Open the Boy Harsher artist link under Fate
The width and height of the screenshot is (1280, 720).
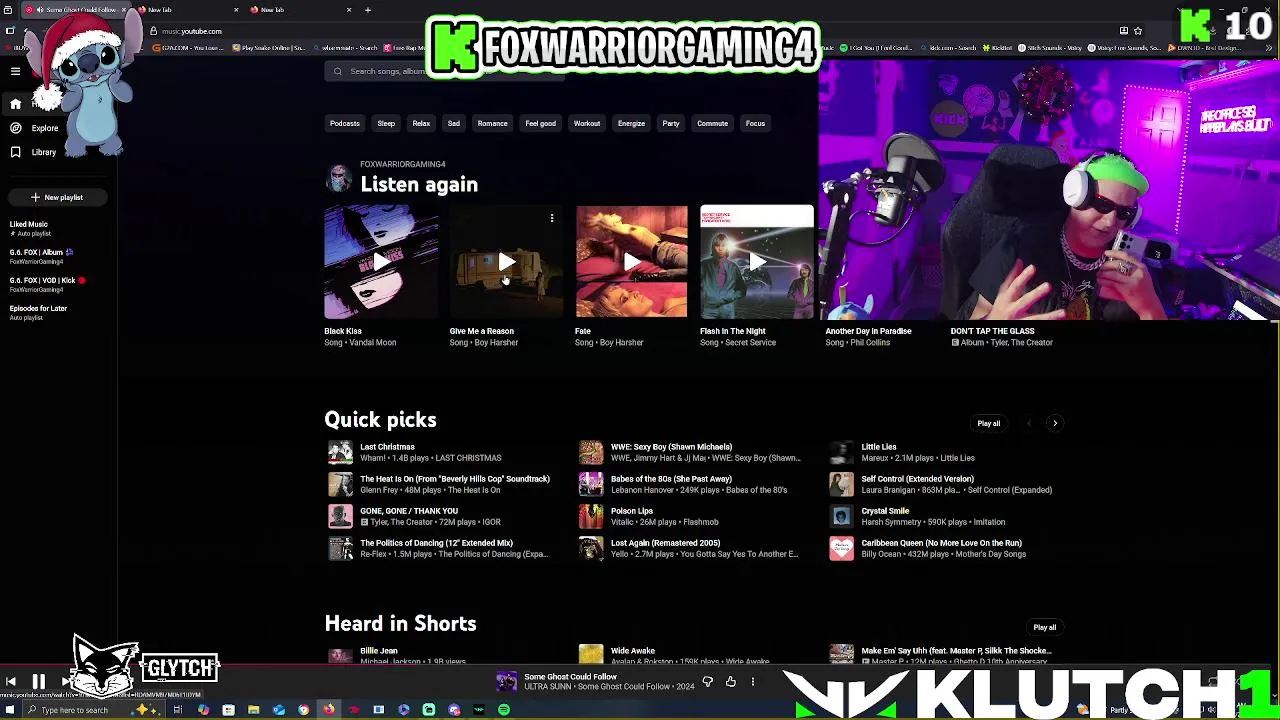[x=621, y=343]
